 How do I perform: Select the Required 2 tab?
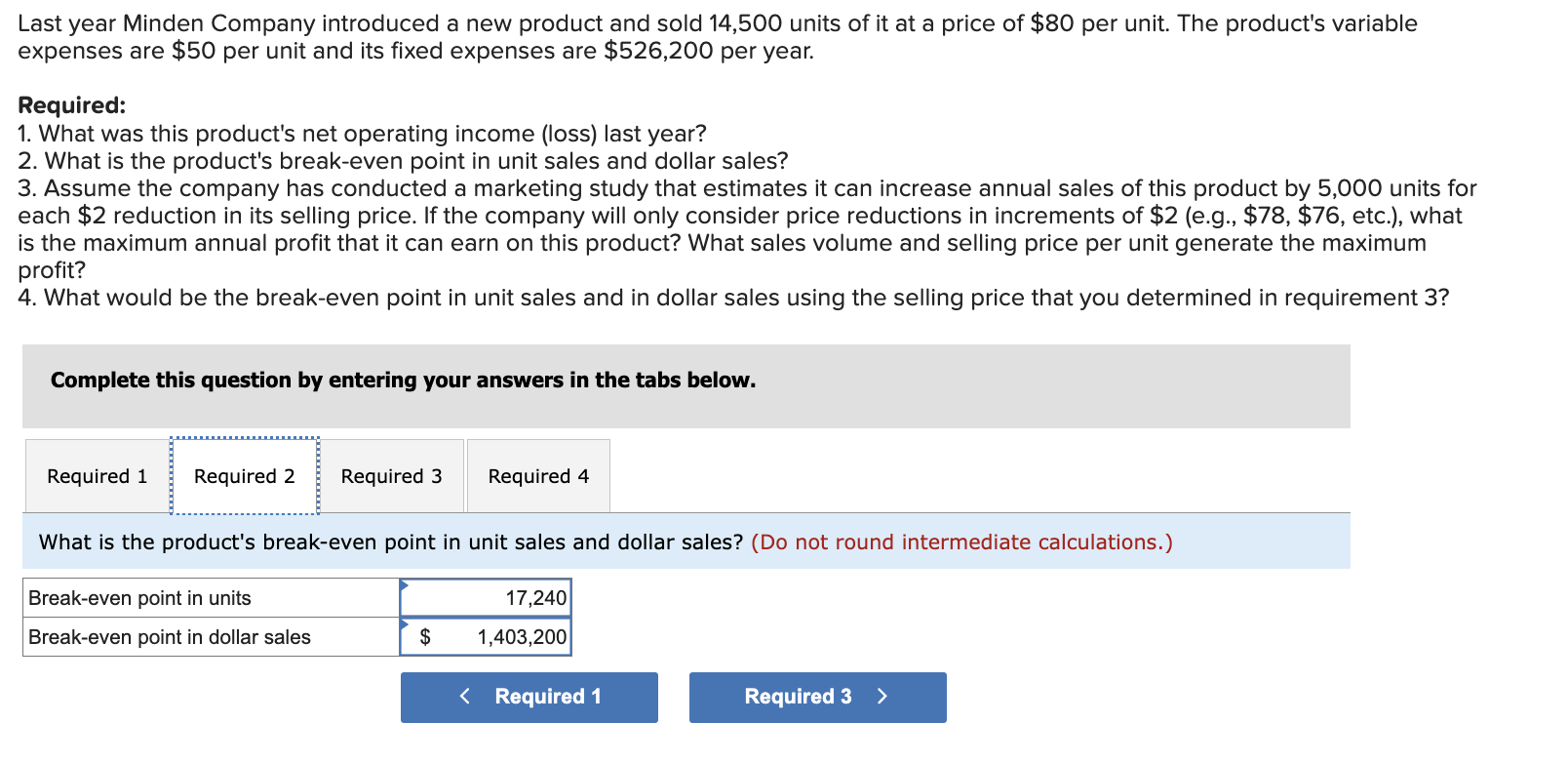[245, 476]
